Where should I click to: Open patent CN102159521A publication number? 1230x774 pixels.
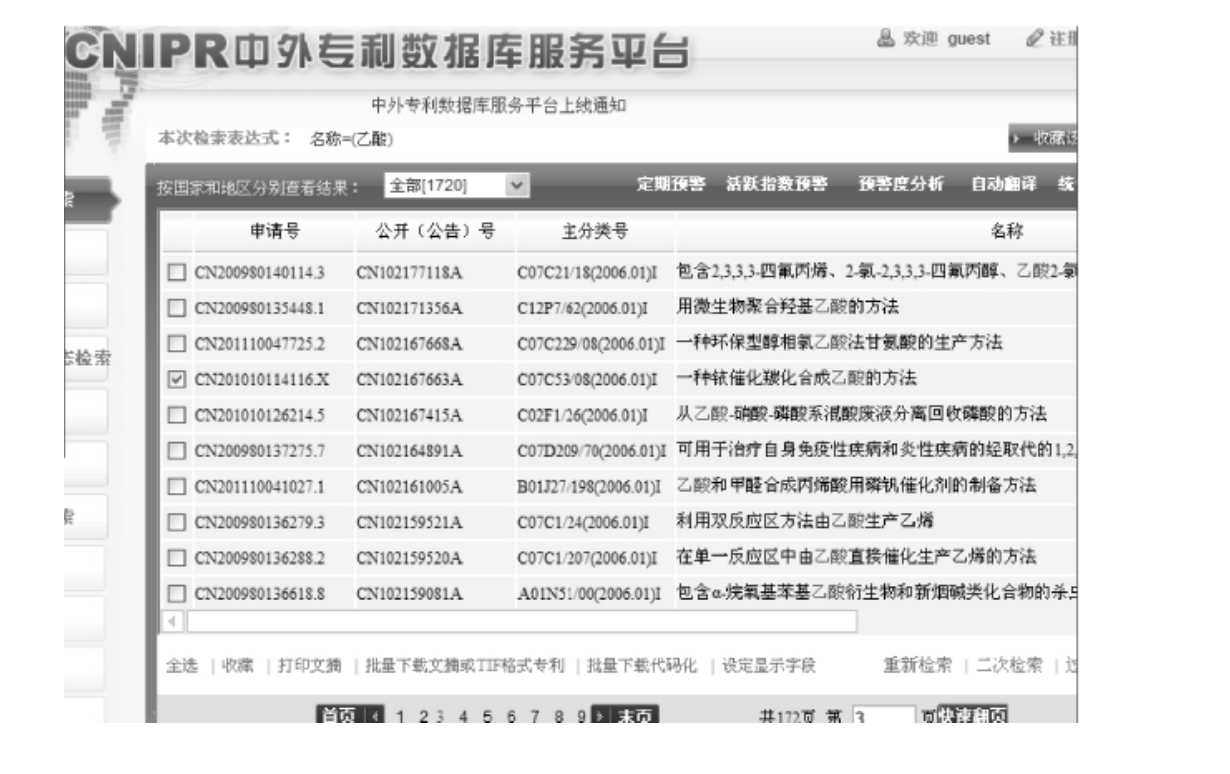pyautogui.click(x=408, y=522)
